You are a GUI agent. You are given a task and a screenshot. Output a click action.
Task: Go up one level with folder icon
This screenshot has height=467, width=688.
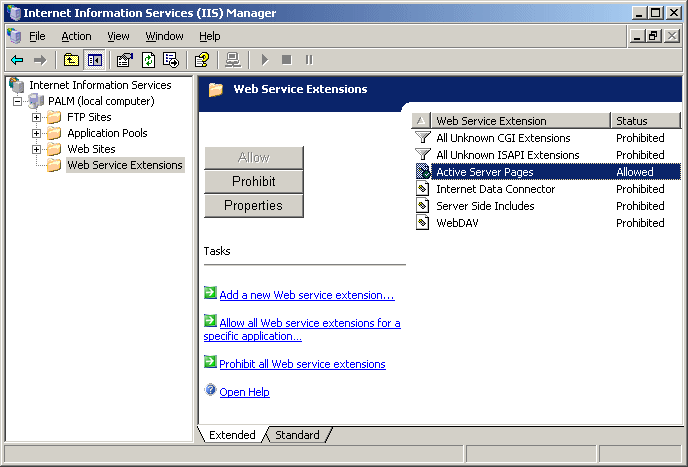point(71,60)
